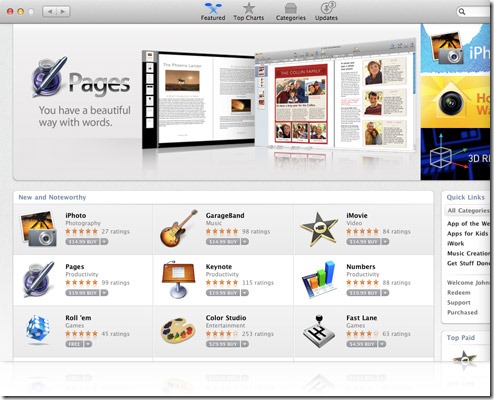Open the 3D cube side banner
The image size is (494, 400).
455,154
